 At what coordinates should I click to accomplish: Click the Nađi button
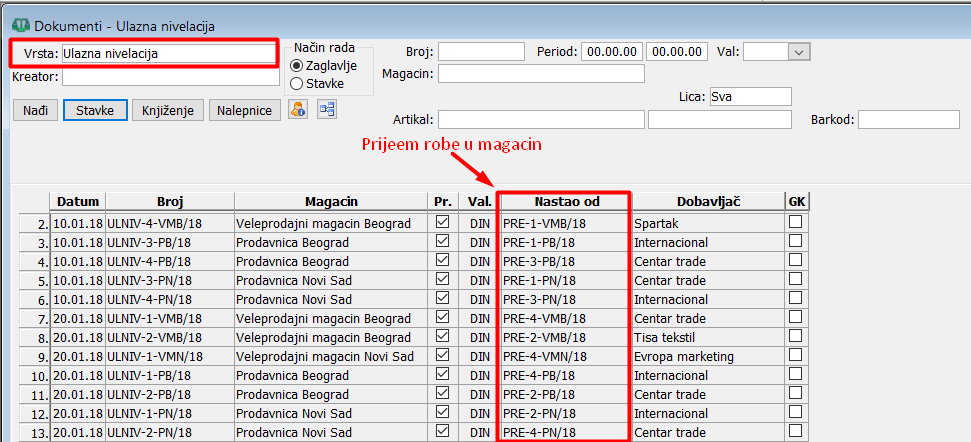point(35,110)
